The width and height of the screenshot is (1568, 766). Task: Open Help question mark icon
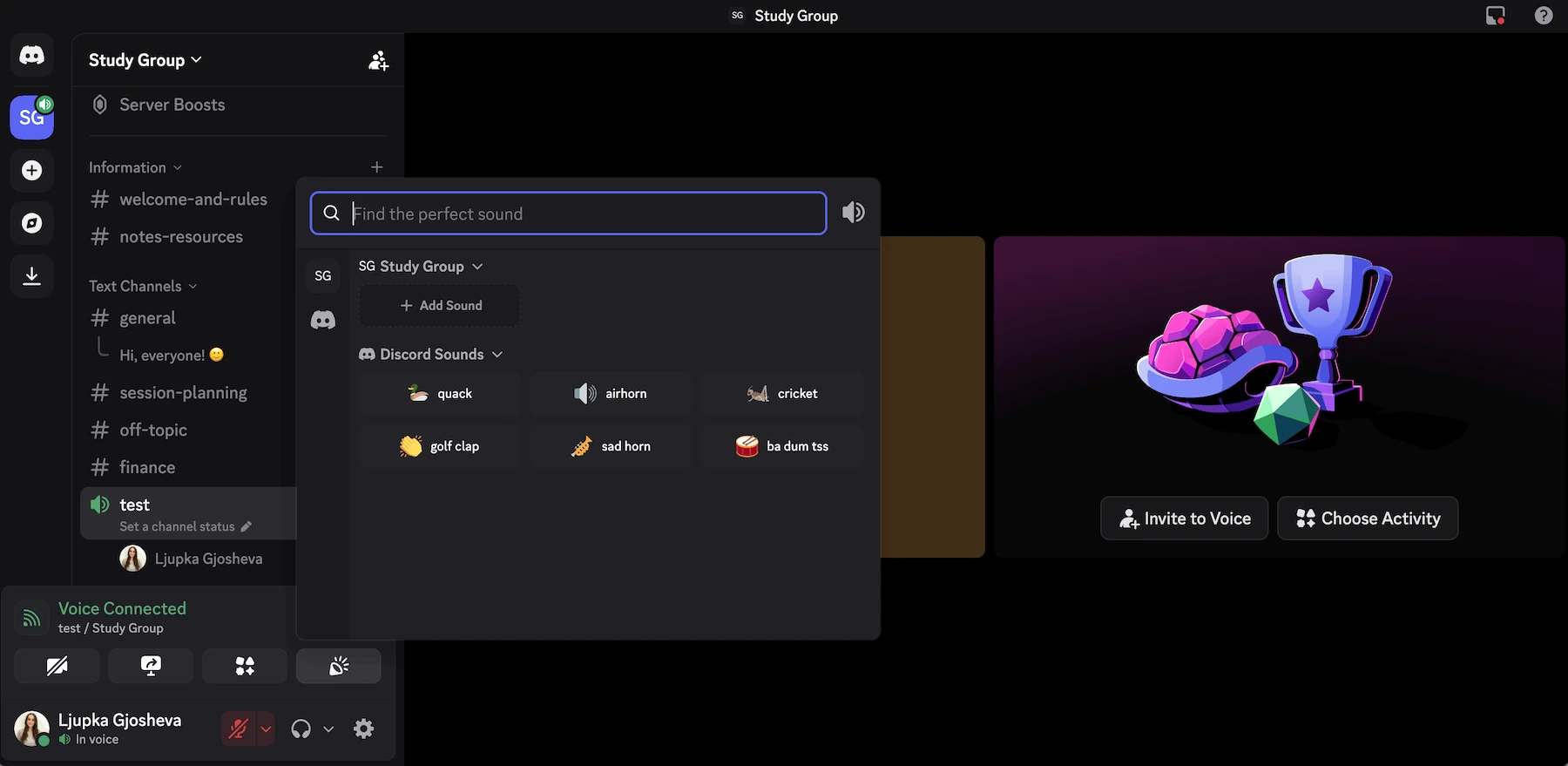(x=1544, y=16)
